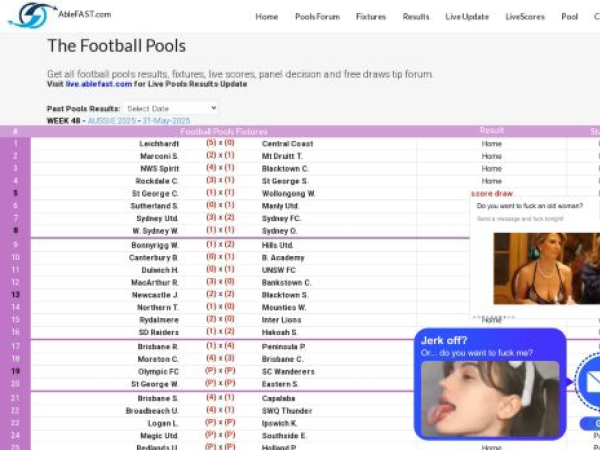Go to the Pools Forum page
This screenshot has width=600, height=450.
317,17
